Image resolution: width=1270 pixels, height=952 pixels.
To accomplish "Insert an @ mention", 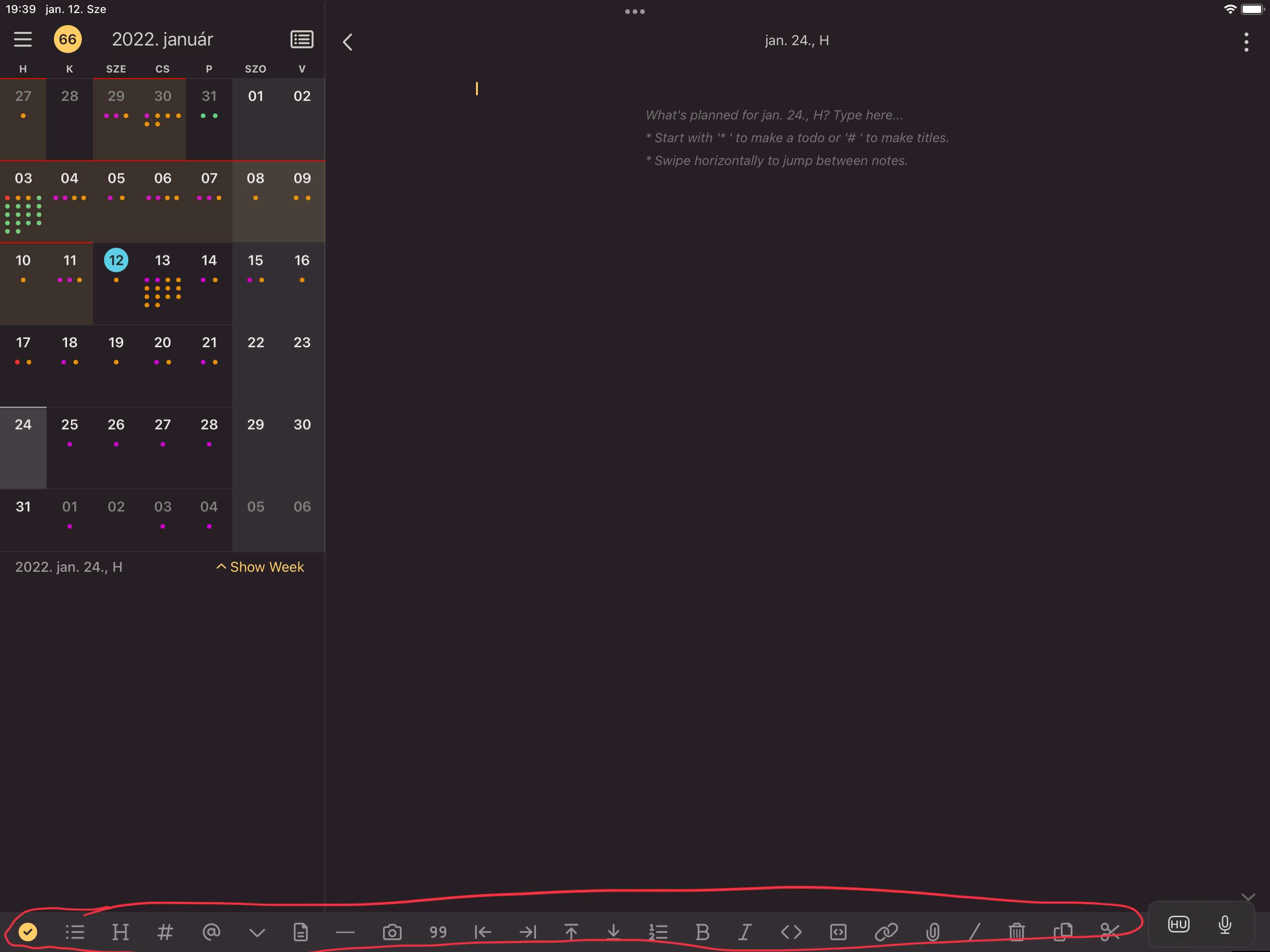I will pos(212,932).
